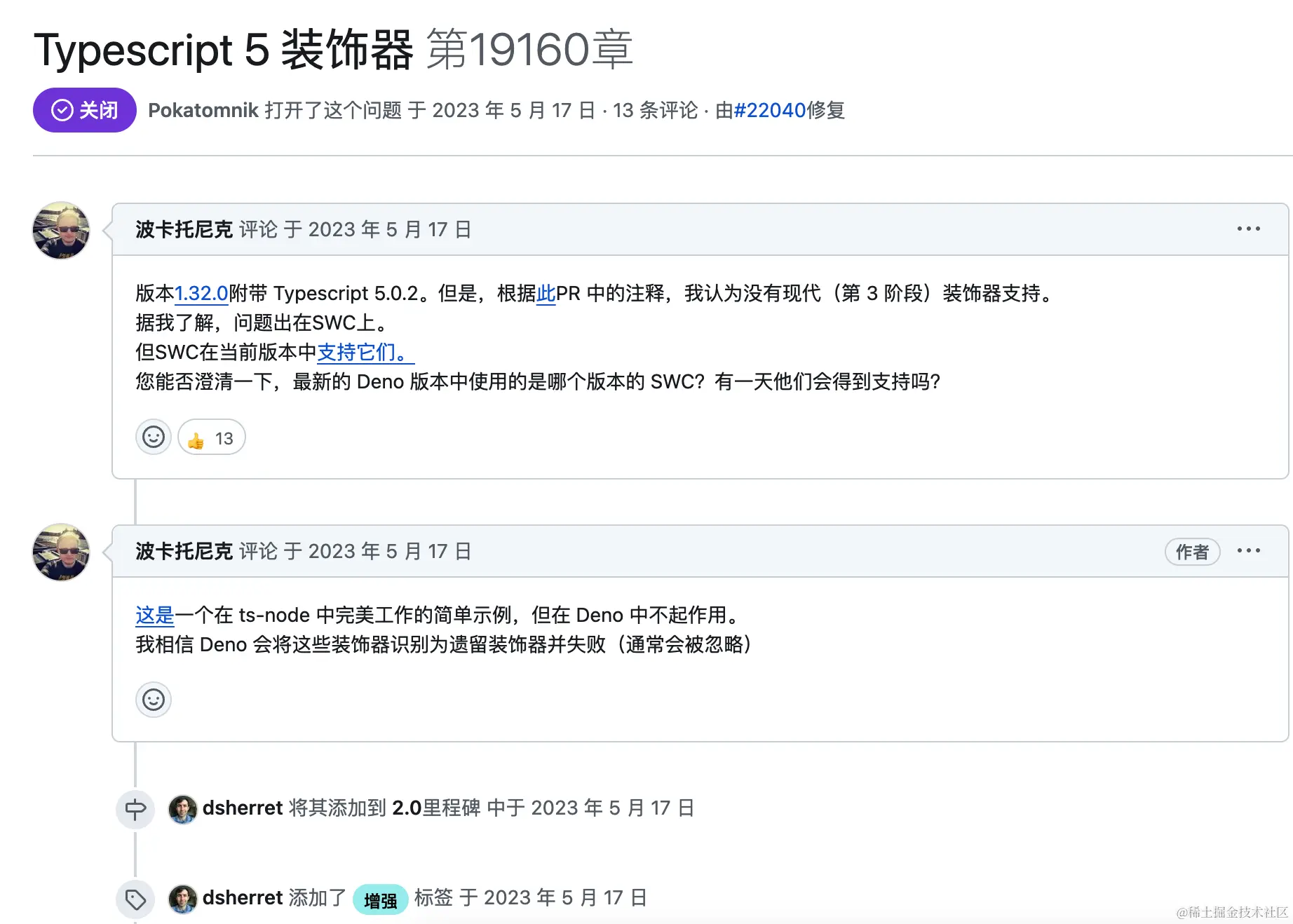Add emoji reaction to the first comment
The height and width of the screenshot is (924, 1293).
[154, 437]
